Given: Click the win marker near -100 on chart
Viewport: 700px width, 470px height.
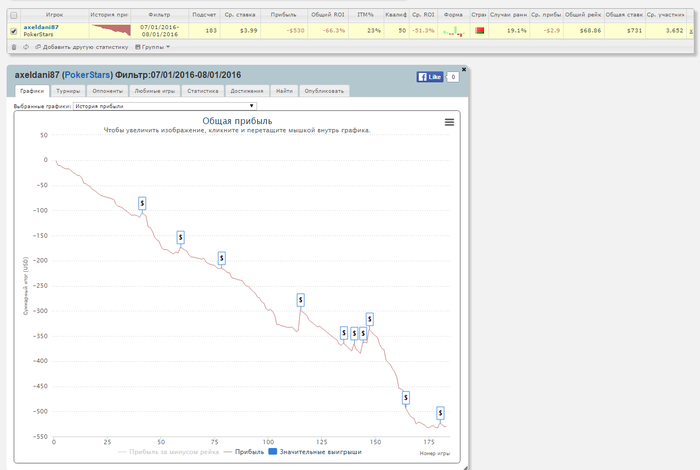Looking at the screenshot, I should point(142,204).
